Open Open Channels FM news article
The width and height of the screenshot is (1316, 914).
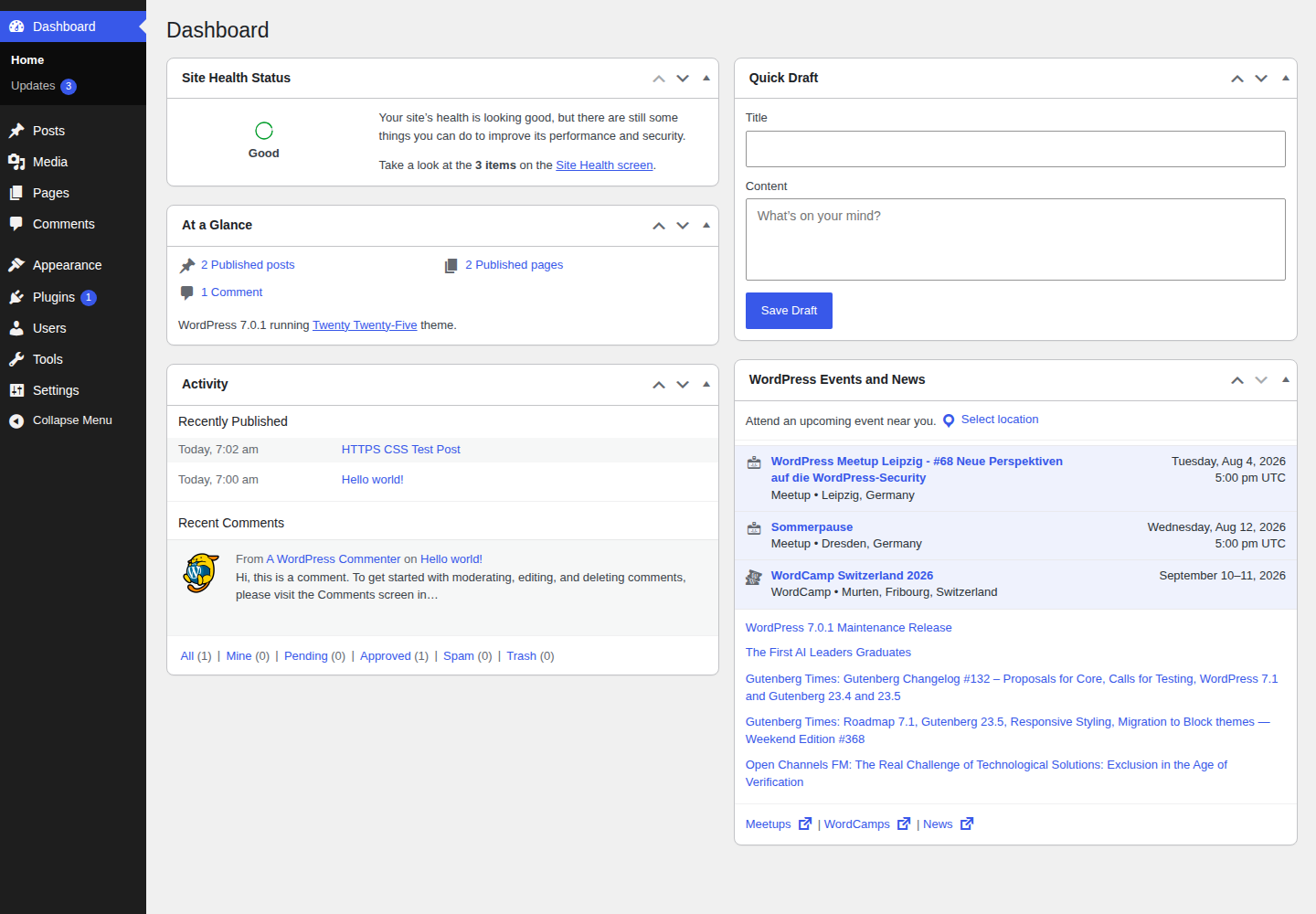coord(986,773)
